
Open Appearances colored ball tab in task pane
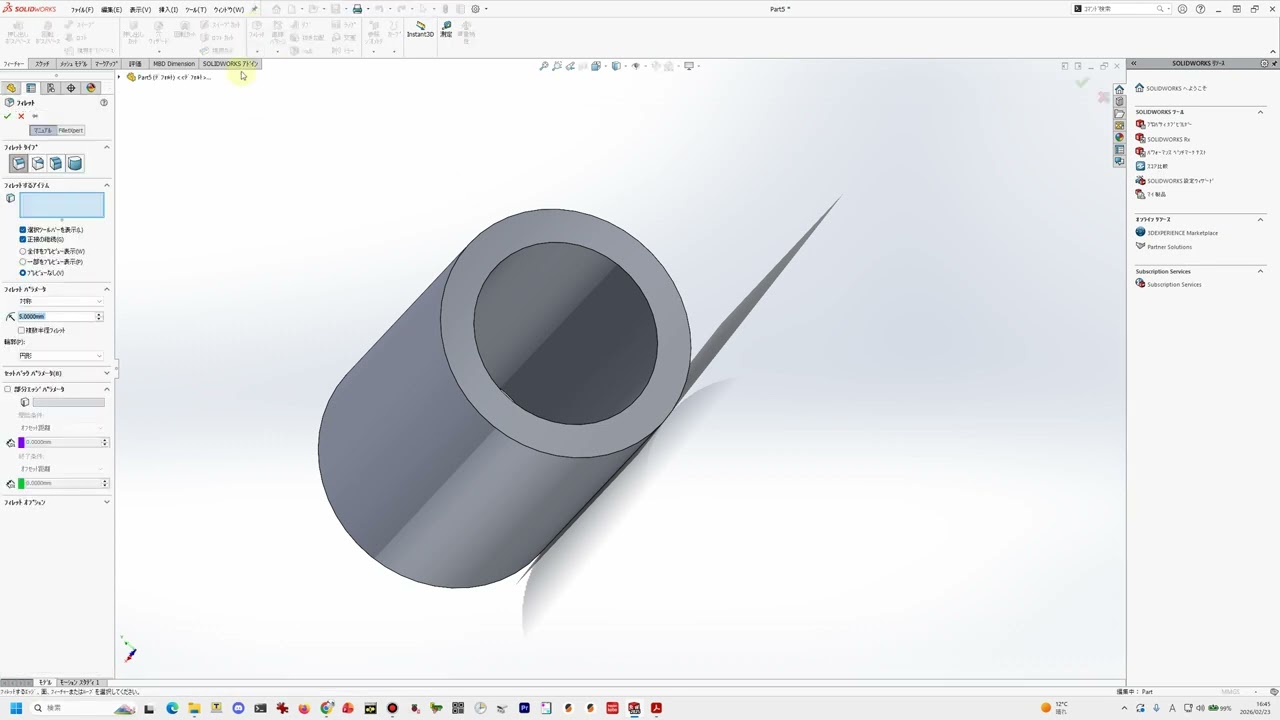click(1119, 137)
